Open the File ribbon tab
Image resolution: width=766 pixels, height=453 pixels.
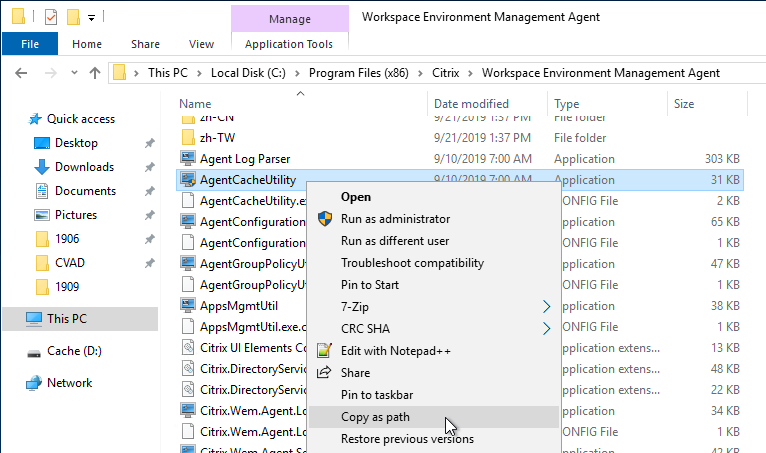click(x=30, y=44)
